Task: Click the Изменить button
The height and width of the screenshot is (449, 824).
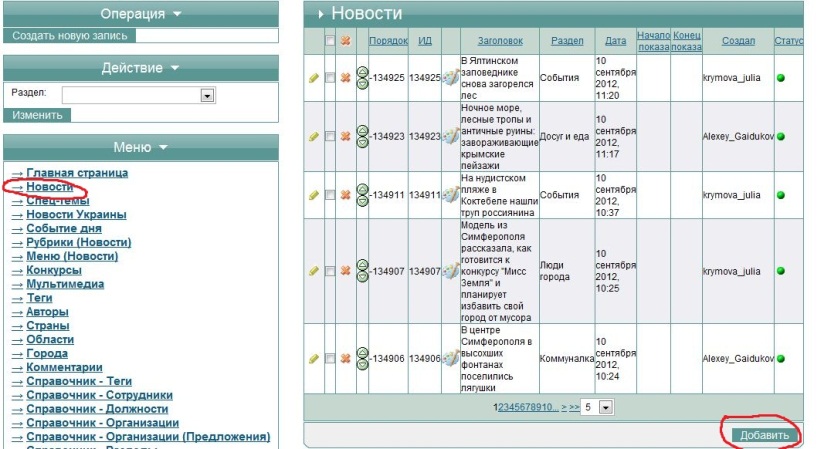Action: pyautogui.click(x=37, y=115)
